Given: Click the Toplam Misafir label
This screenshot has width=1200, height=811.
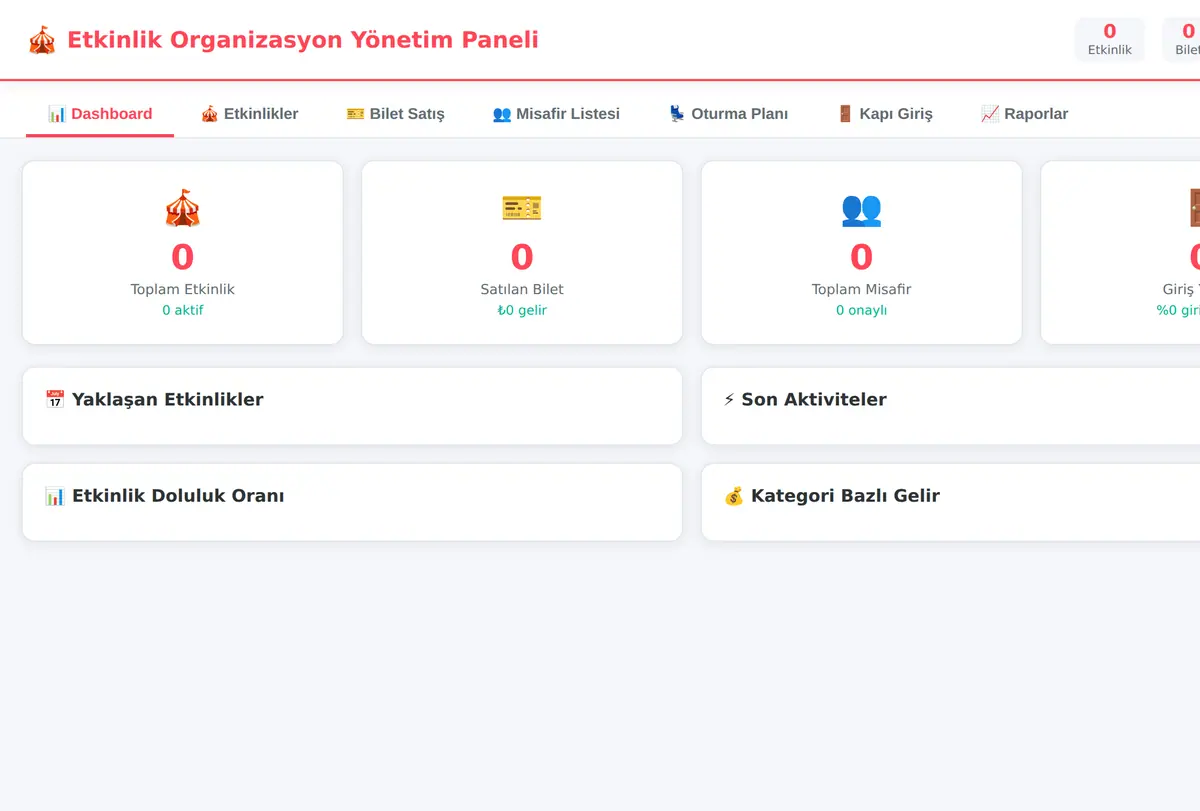Looking at the screenshot, I should [861, 289].
